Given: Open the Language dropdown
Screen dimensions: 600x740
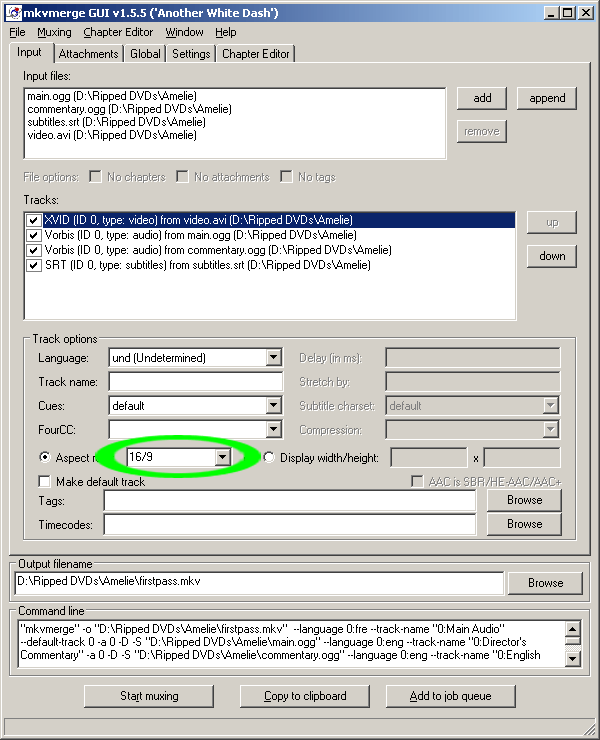Looking at the screenshot, I should pyautogui.click(x=273, y=358).
